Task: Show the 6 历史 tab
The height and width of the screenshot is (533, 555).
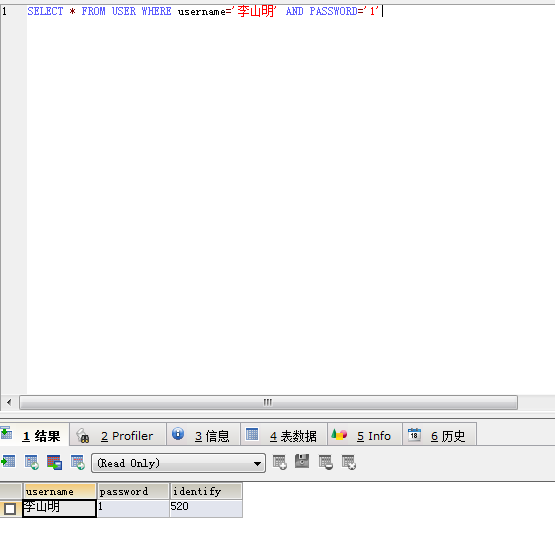Action: [x=439, y=435]
